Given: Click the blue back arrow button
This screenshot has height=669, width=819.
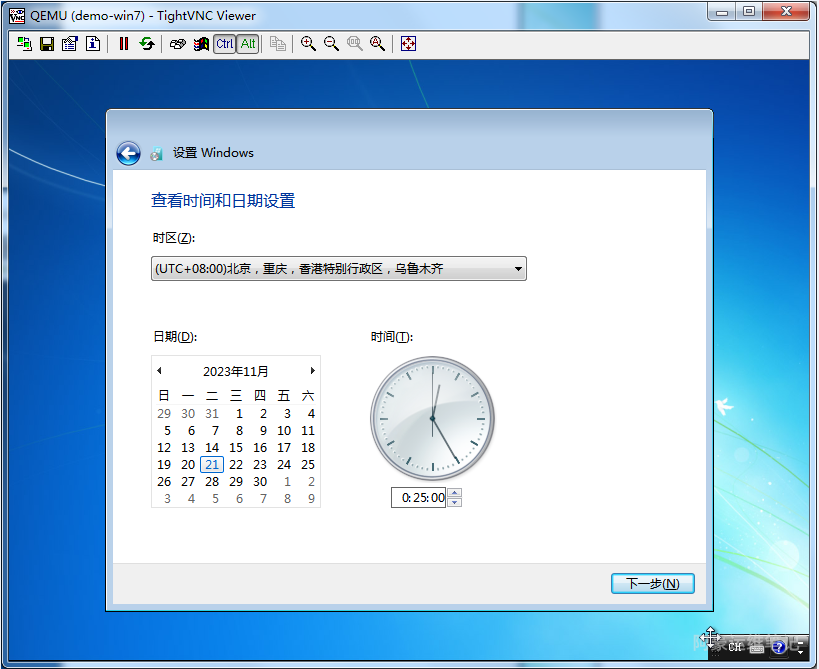Looking at the screenshot, I should coord(128,153).
